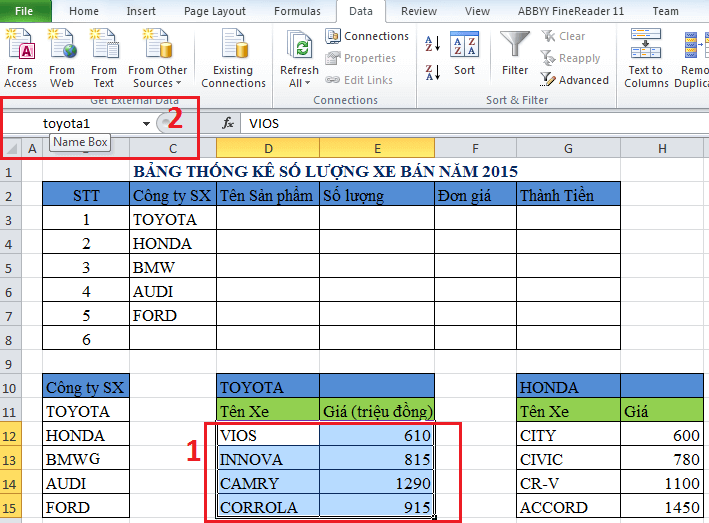Select the cell with value 1290
Image resolution: width=709 pixels, height=523 pixels.
pos(377,483)
